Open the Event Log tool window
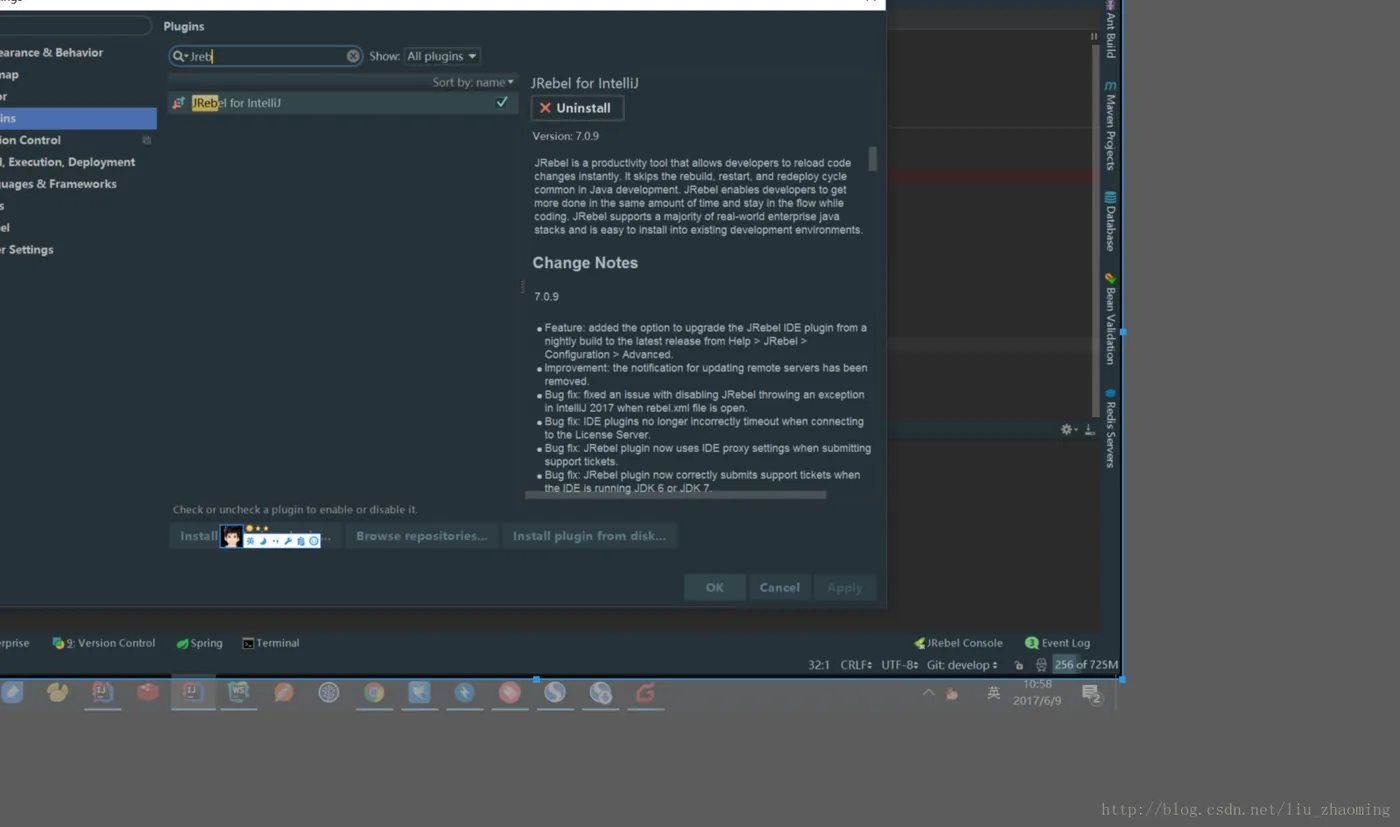1400x827 pixels. pyautogui.click(x=1057, y=643)
